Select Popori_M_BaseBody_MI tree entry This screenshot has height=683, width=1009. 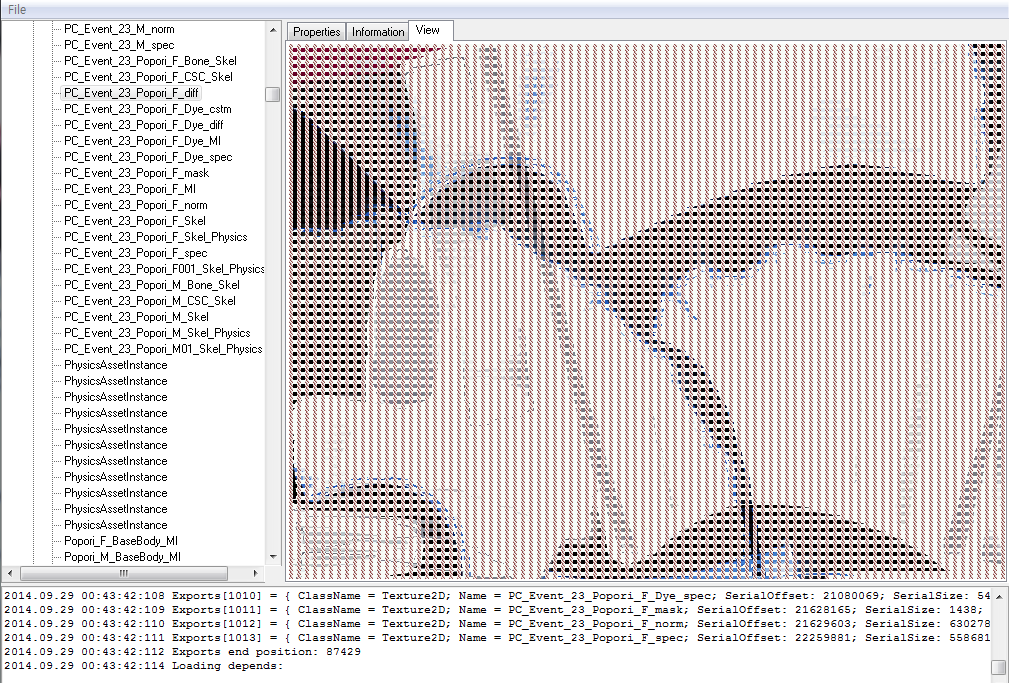[x=122, y=557]
